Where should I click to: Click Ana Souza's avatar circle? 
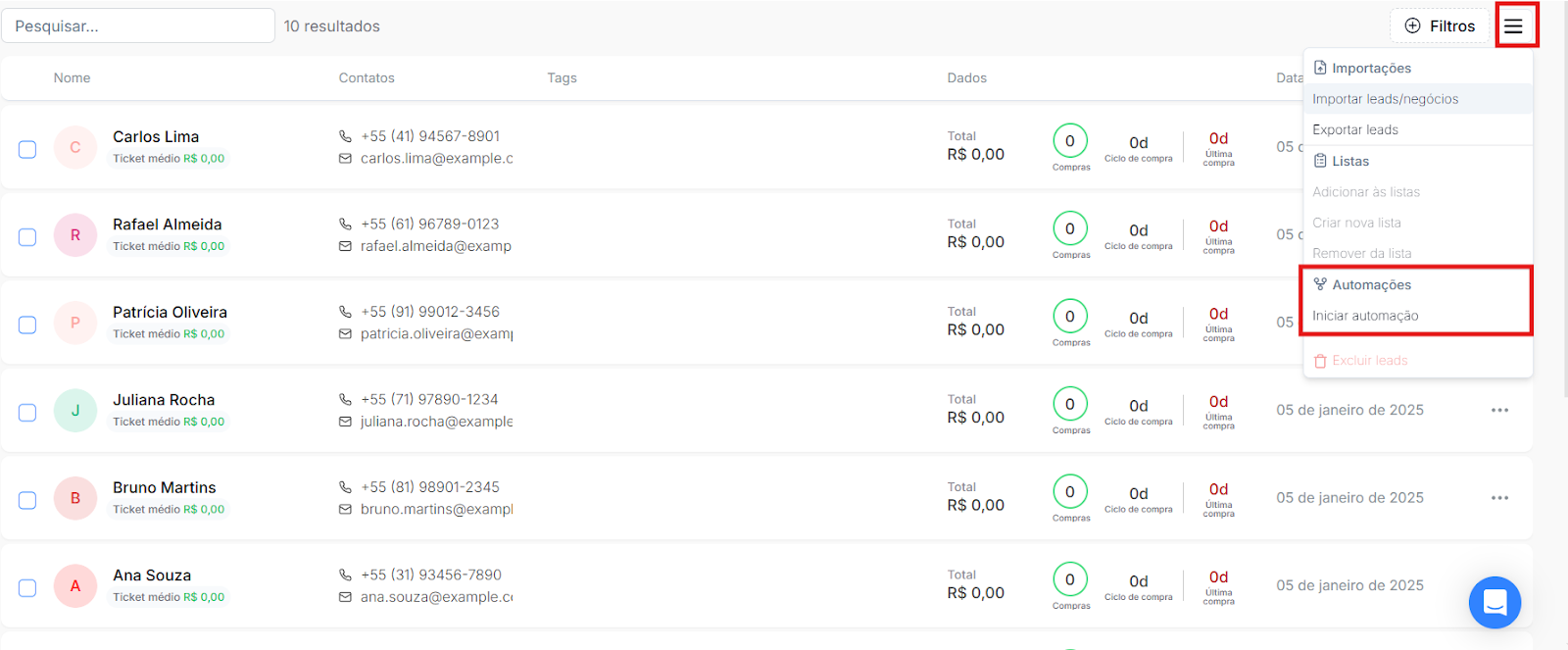pos(75,586)
